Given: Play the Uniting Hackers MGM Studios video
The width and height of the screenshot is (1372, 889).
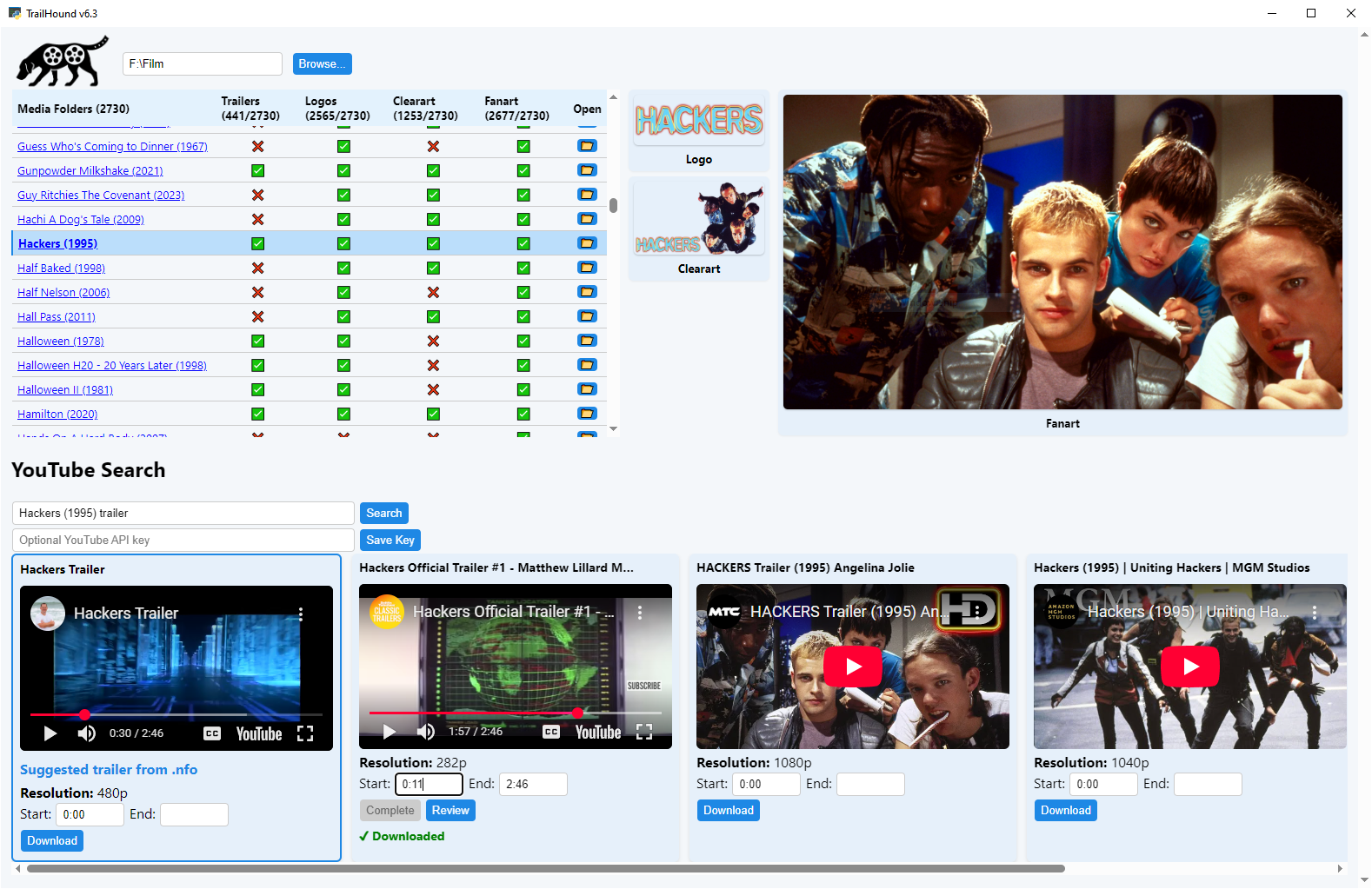Looking at the screenshot, I should click(1190, 667).
